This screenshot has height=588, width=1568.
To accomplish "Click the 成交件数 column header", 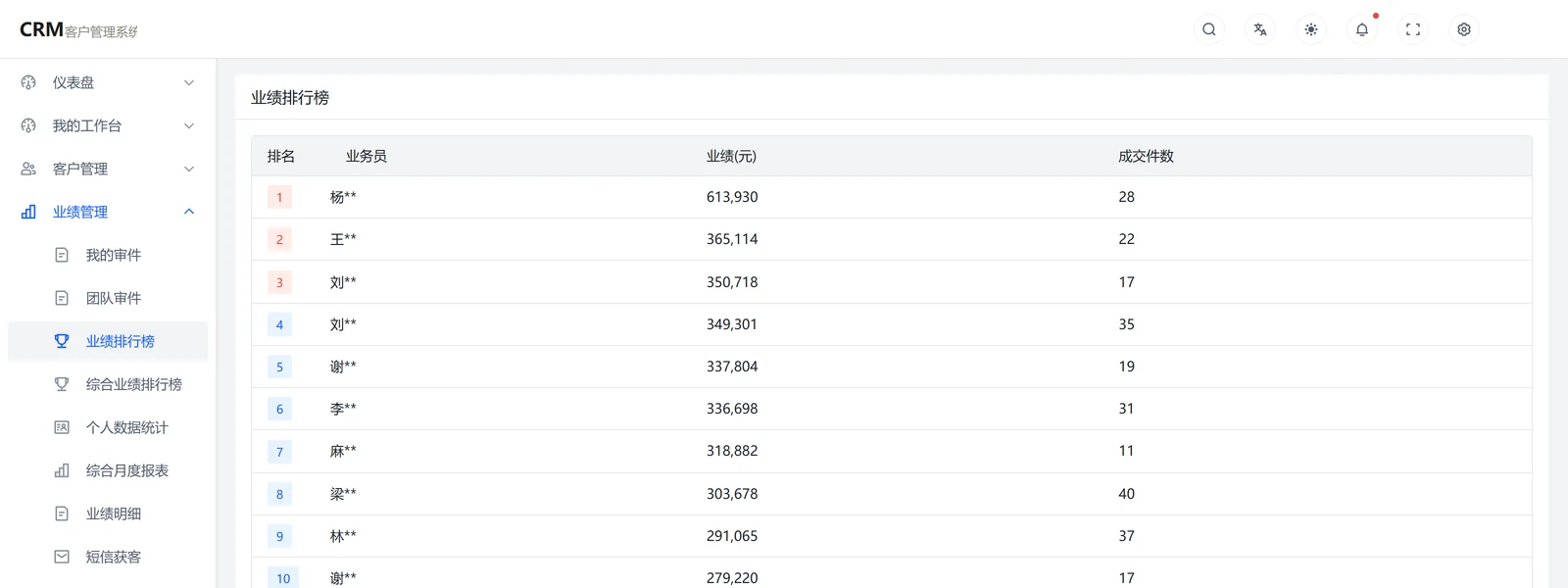I will pos(1146,156).
